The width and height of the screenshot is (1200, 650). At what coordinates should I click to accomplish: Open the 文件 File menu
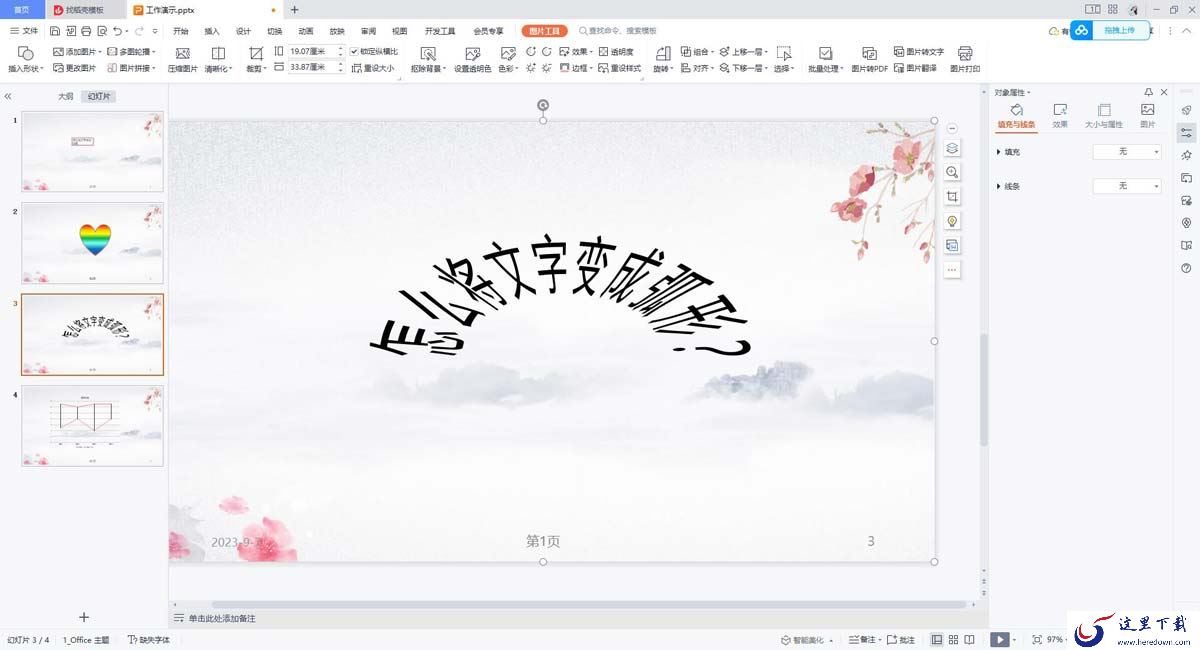coord(24,31)
